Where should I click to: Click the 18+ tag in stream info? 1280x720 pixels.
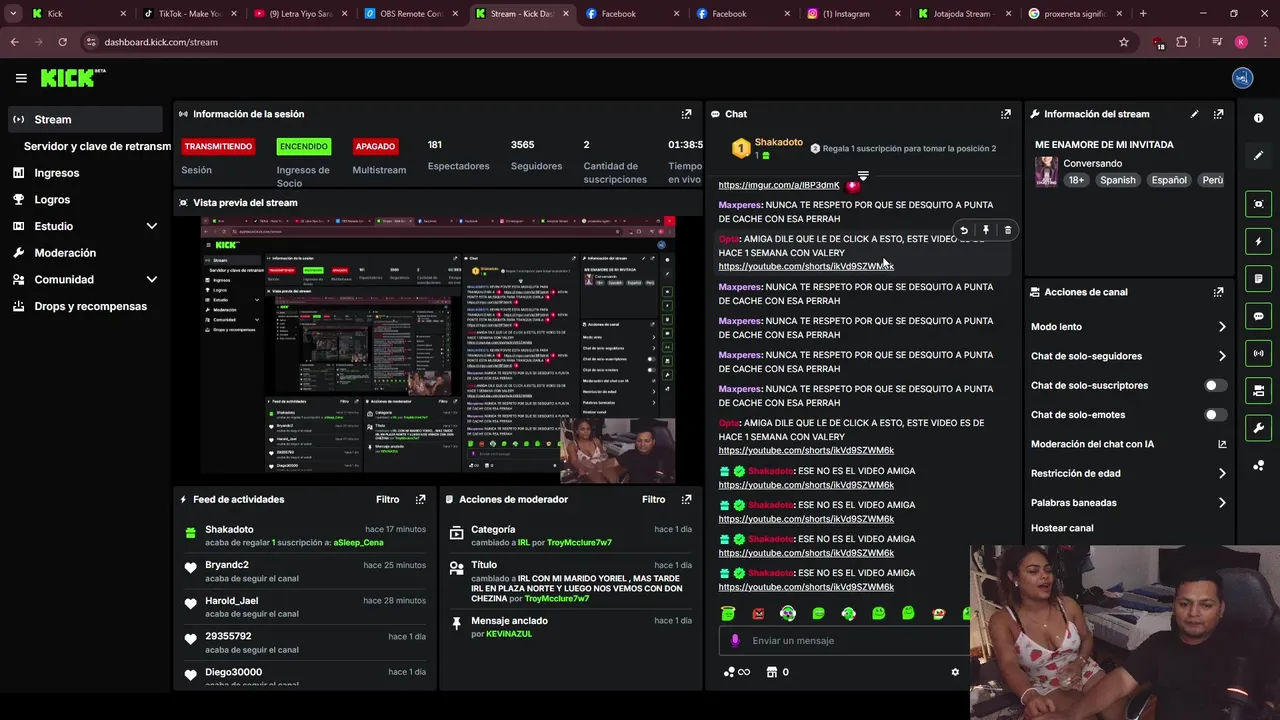1076,180
